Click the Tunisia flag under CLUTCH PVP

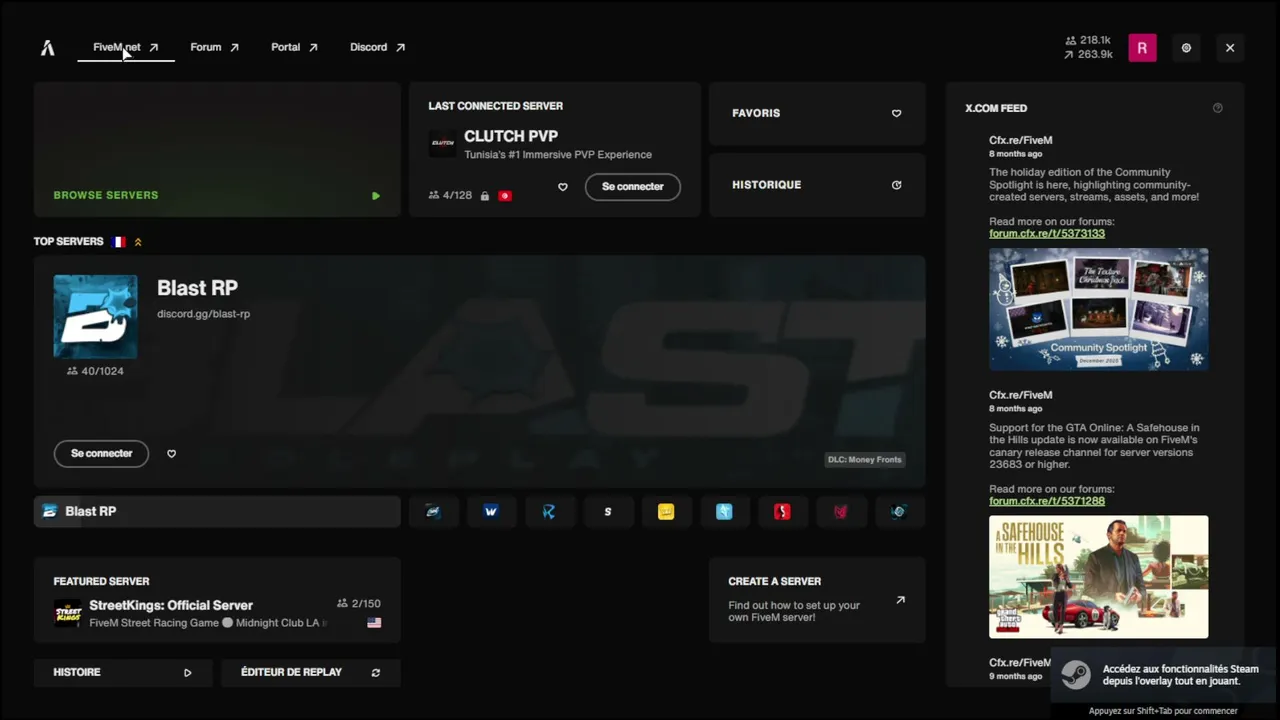505,196
